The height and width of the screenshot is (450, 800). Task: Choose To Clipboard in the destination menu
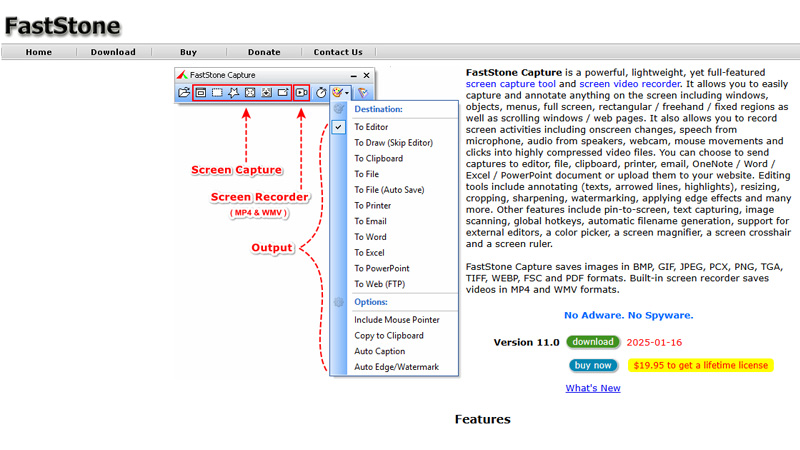(x=378, y=158)
